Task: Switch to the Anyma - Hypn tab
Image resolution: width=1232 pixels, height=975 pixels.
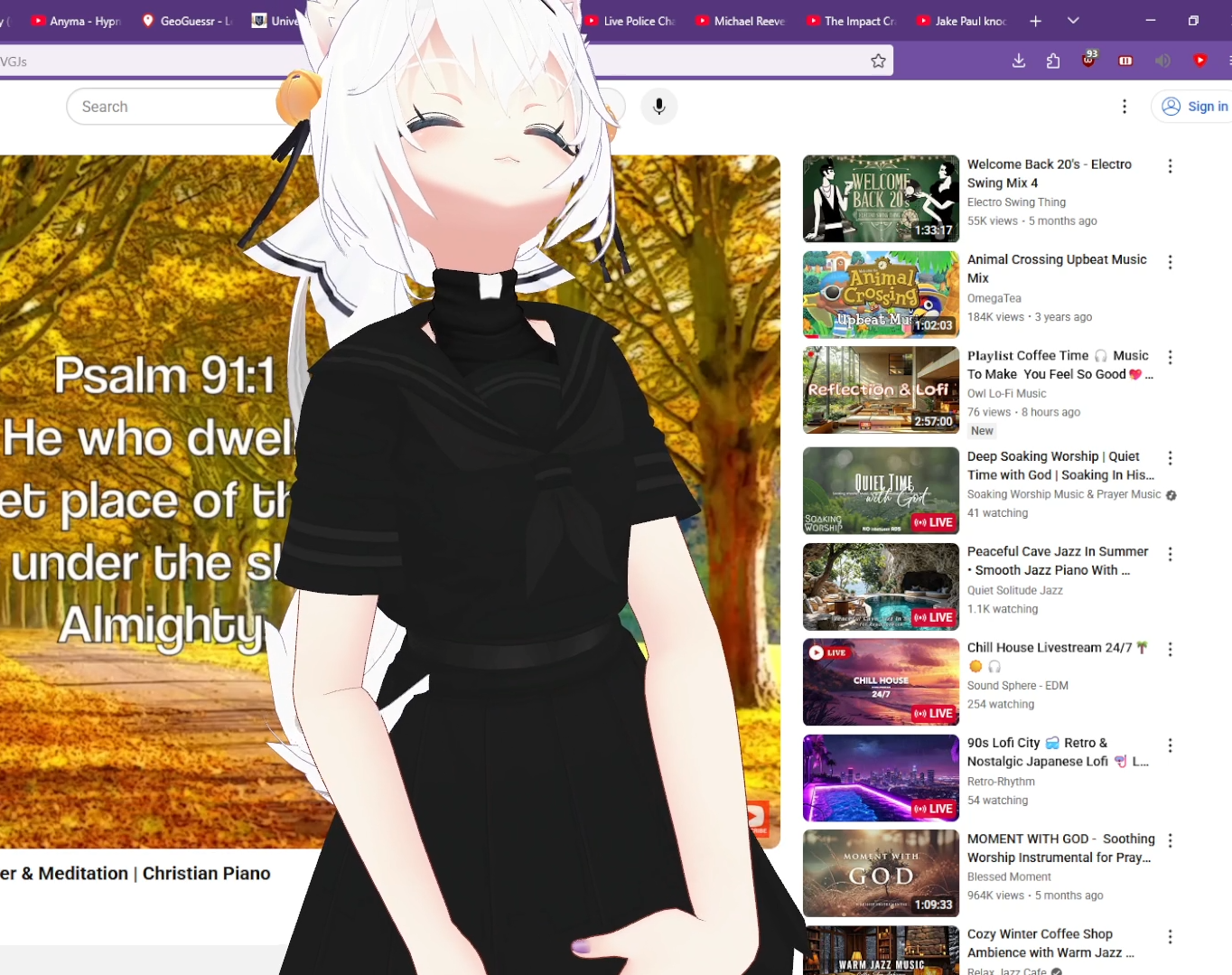Action: click(76, 21)
